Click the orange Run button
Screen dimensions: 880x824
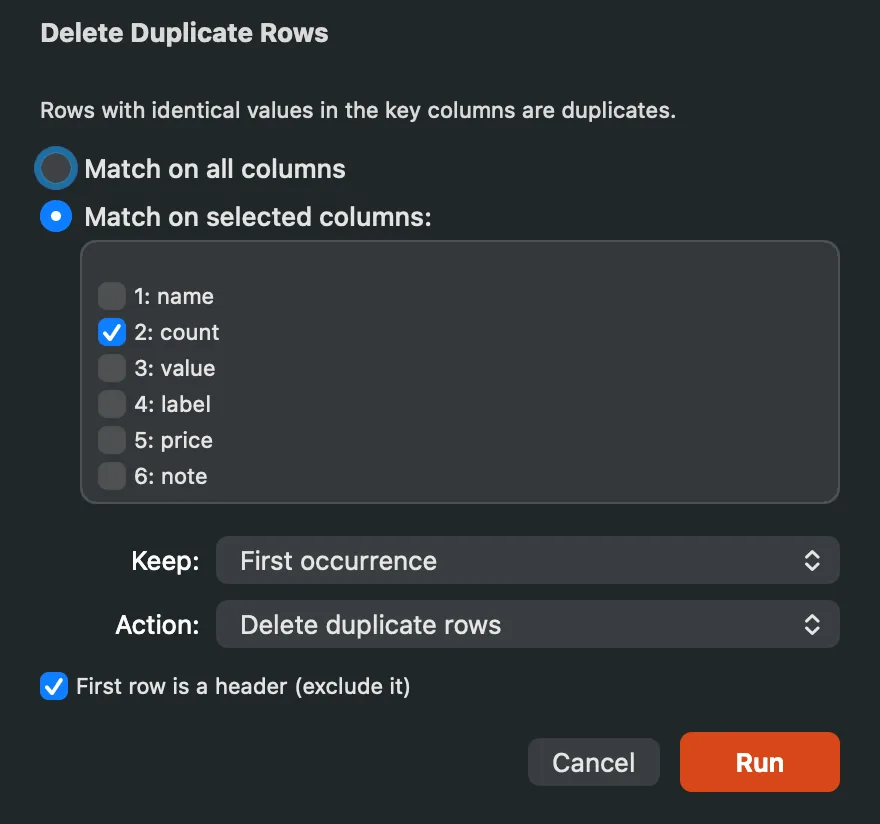coord(759,762)
